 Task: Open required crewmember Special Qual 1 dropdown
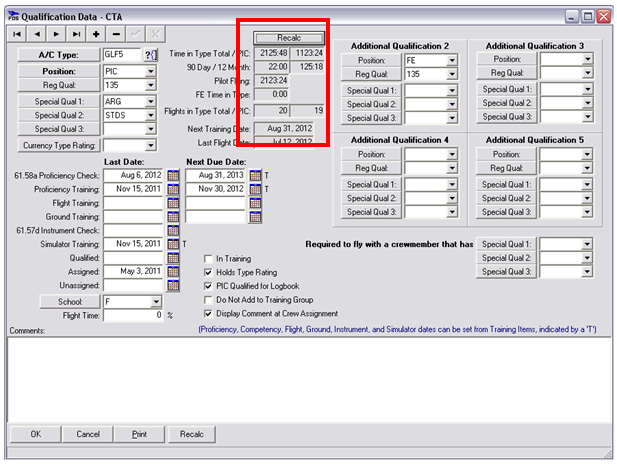[587, 244]
